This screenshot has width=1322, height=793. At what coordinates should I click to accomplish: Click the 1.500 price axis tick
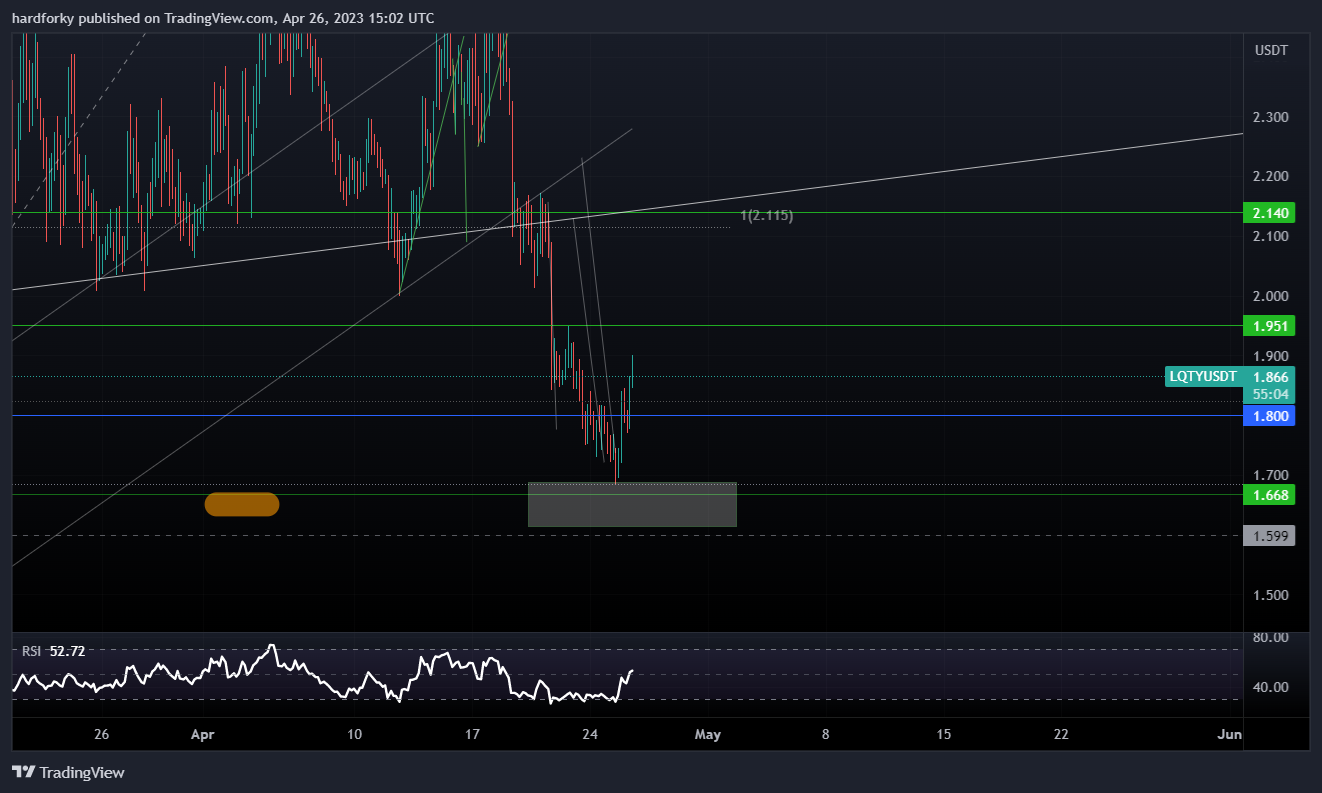point(1271,595)
